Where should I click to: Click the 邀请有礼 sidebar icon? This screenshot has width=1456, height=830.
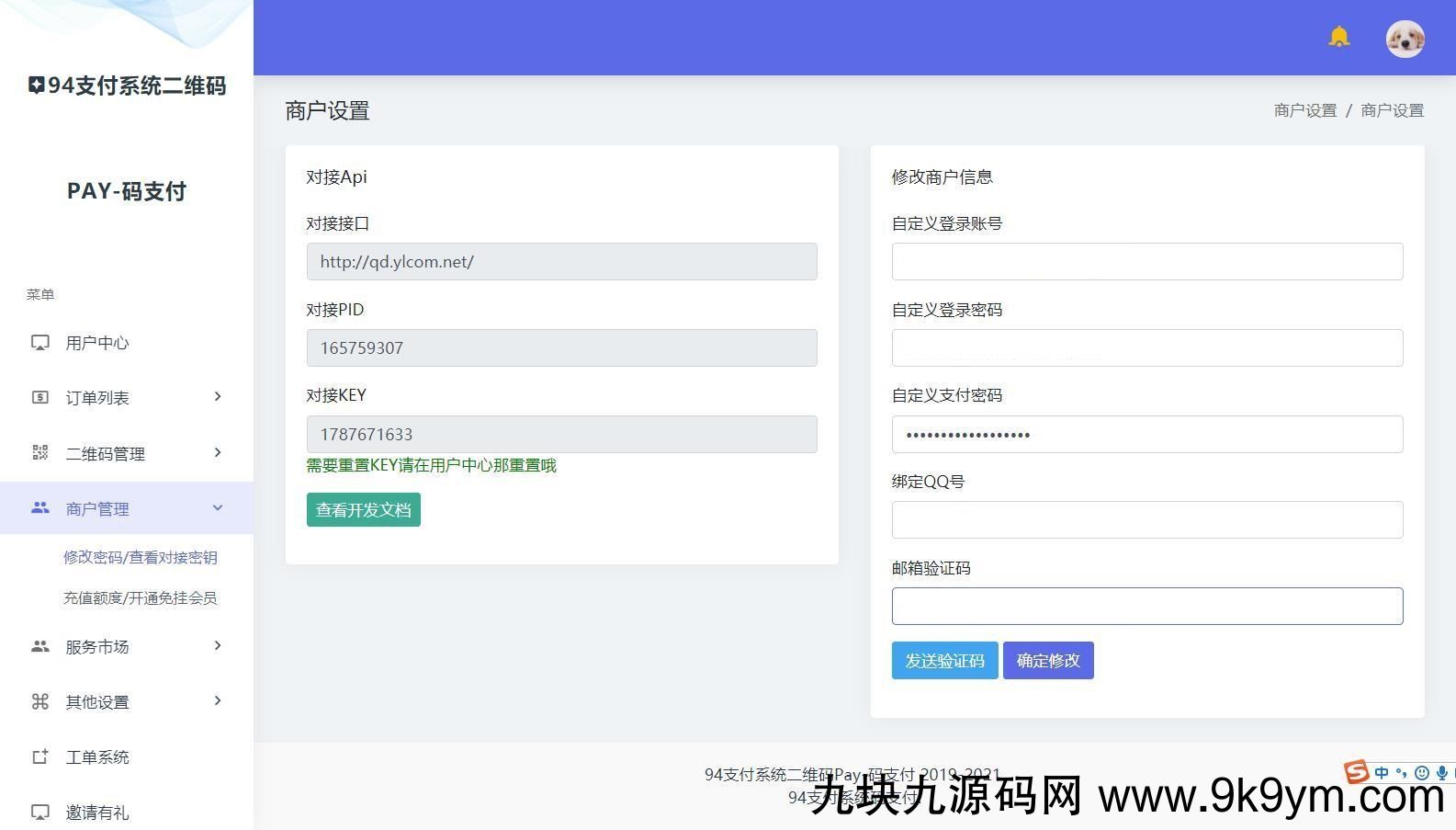tap(40, 812)
